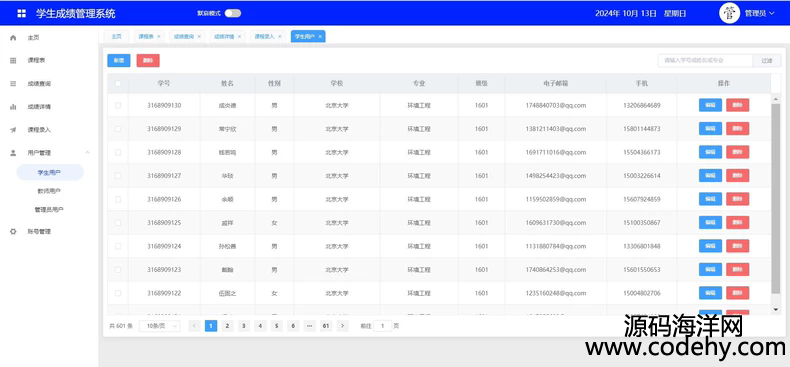Switch to the 成绩详情 tab
Screen dimensions: 790x367
(224, 36)
